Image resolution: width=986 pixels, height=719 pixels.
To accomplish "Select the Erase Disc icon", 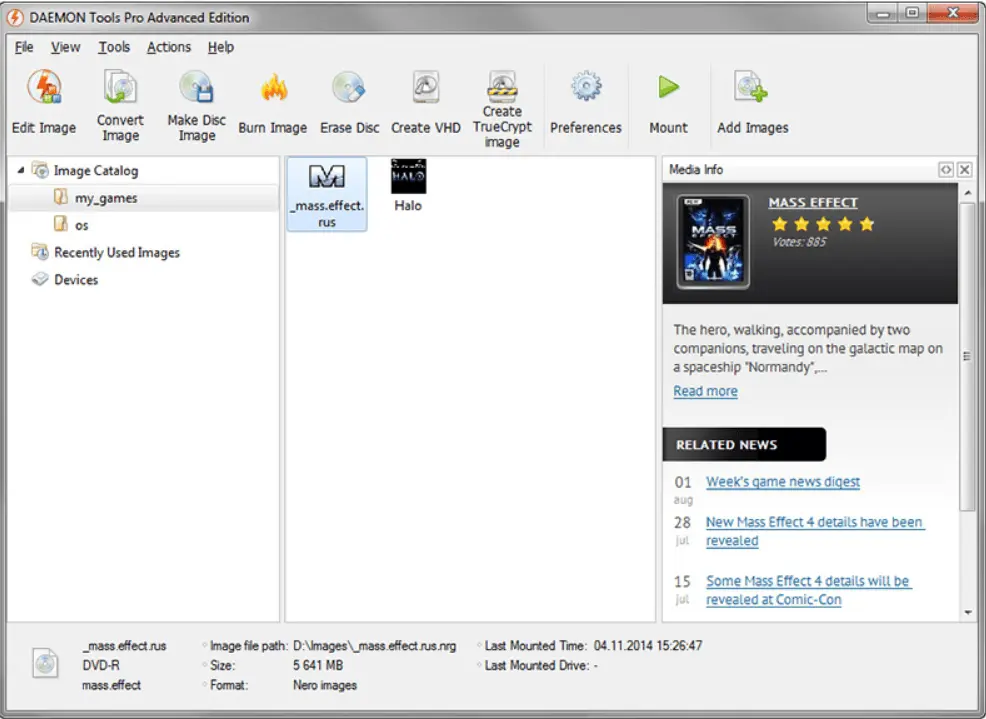I will pyautogui.click(x=349, y=90).
